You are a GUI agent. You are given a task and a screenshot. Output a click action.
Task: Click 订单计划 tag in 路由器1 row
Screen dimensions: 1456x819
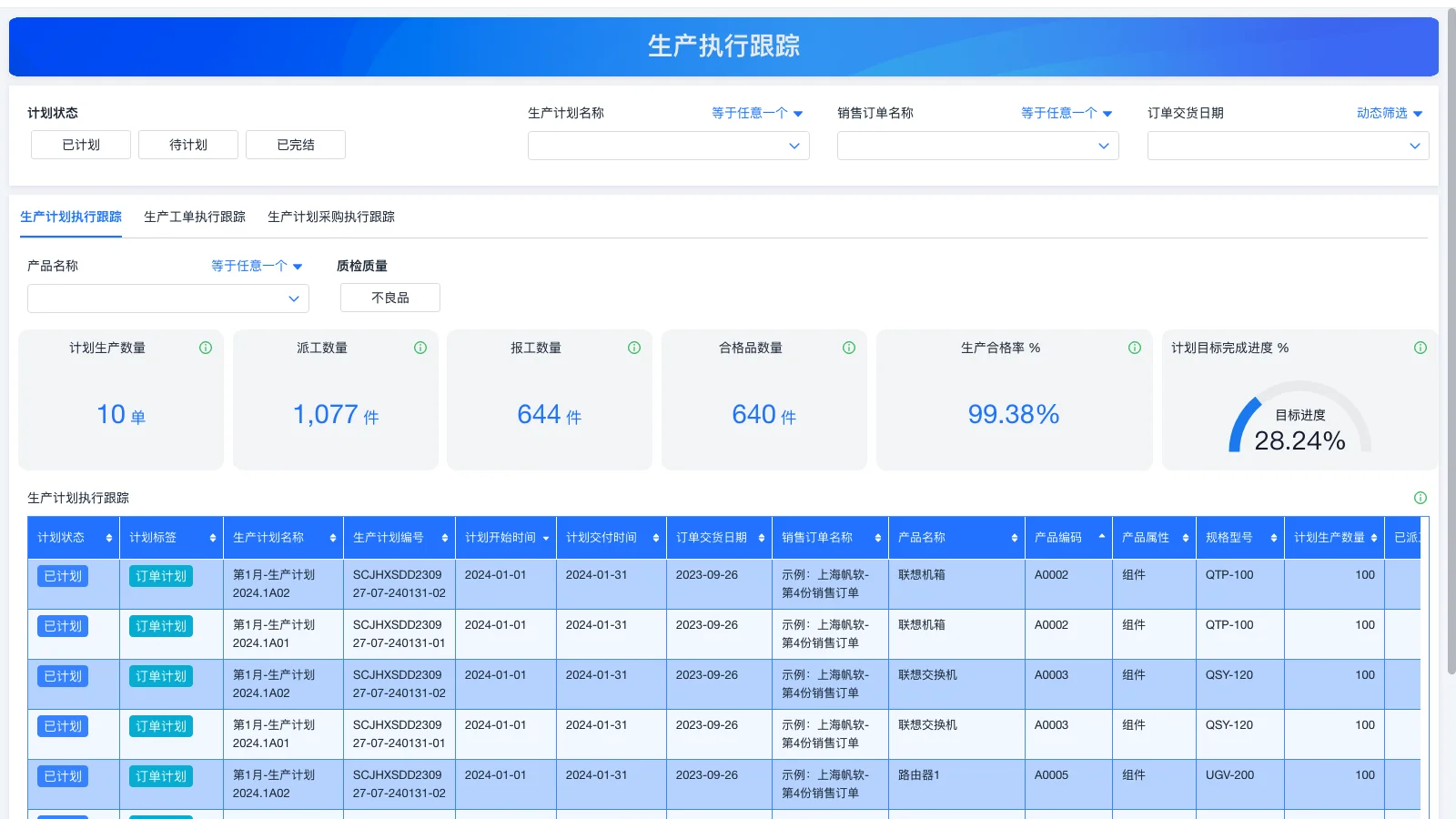[161, 776]
